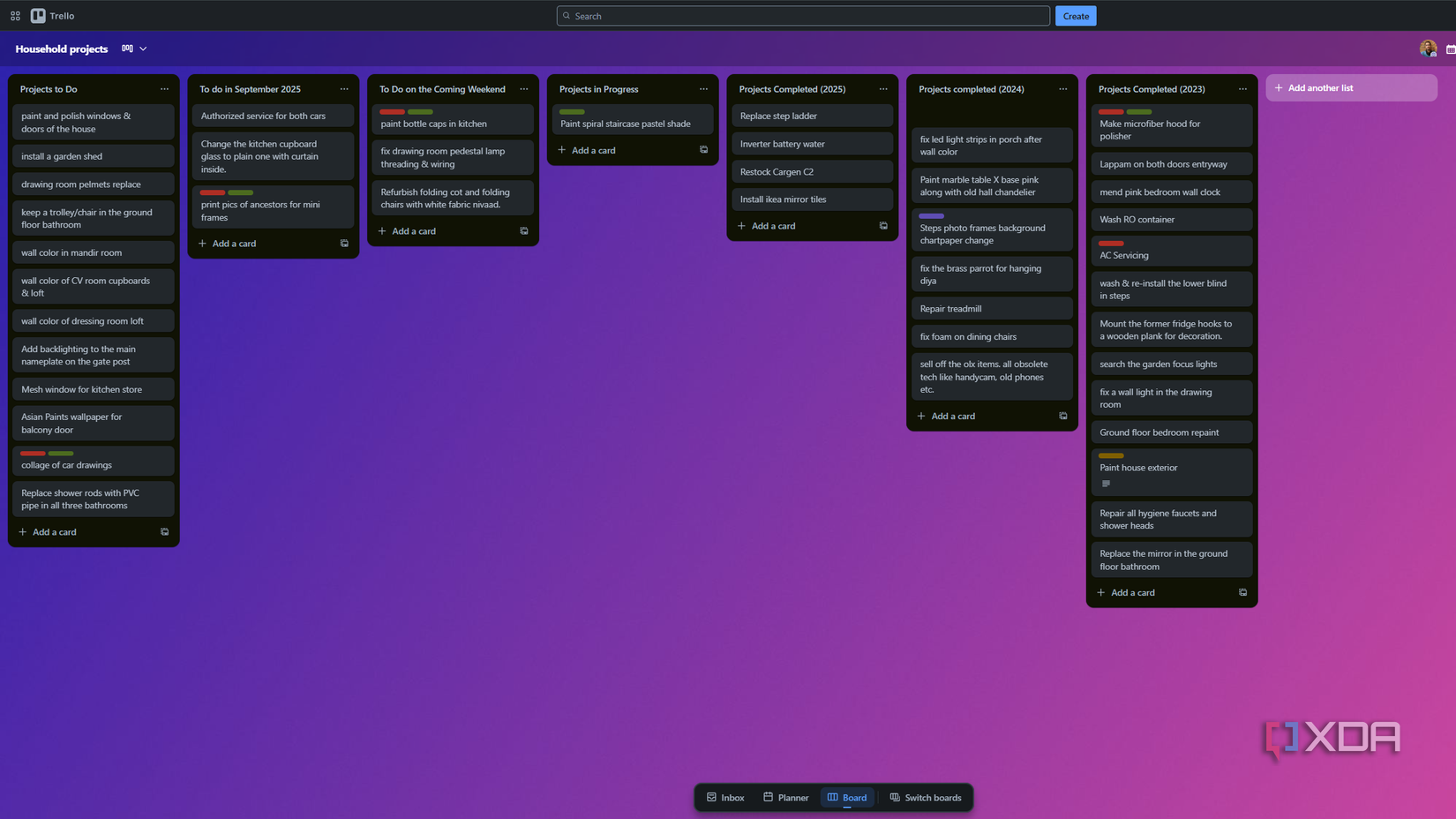The height and width of the screenshot is (819, 1456).
Task: Switch to the Inbox tab
Action: point(725,798)
